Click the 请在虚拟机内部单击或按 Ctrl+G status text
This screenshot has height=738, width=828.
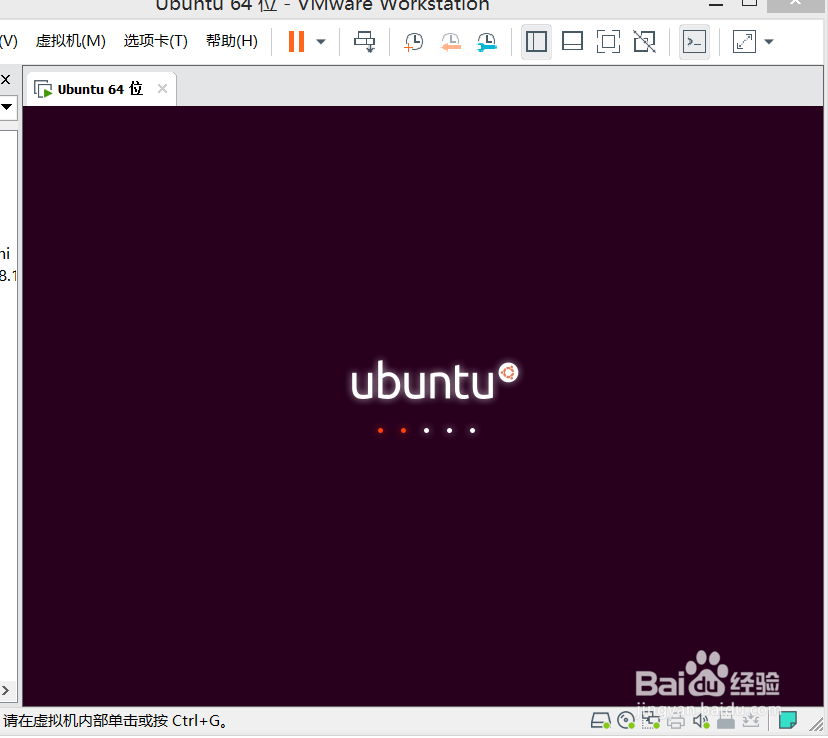pyautogui.click(x=116, y=721)
